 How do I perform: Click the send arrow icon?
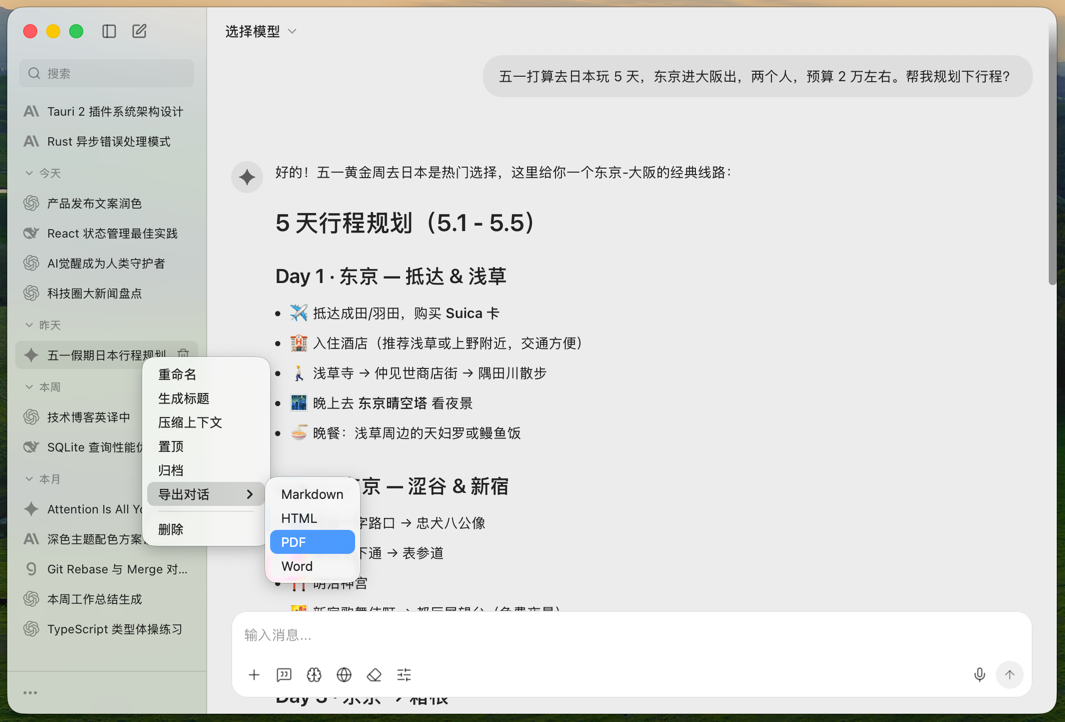tap(1010, 675)
